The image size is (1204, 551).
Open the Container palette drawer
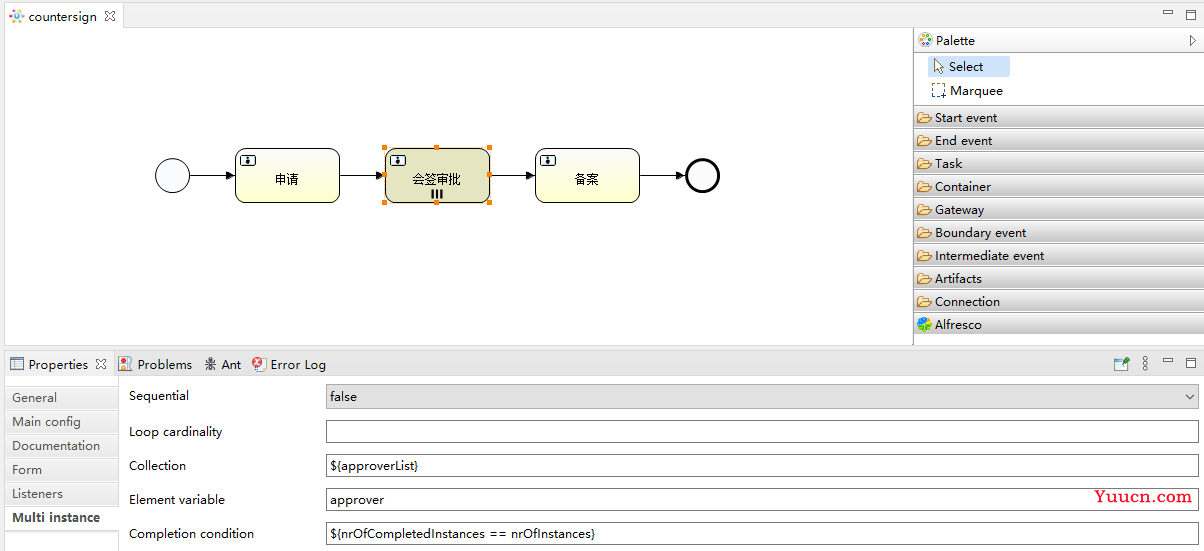[1058, 186]
